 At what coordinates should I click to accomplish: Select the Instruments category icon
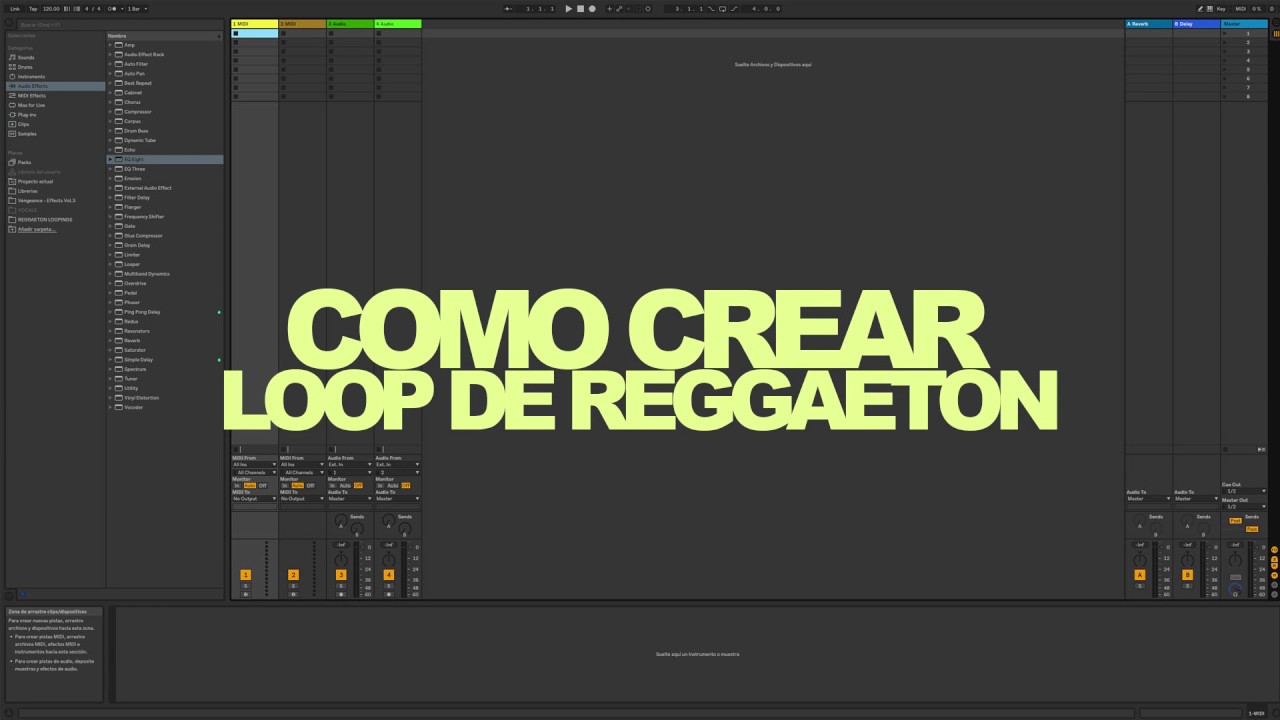11,76
